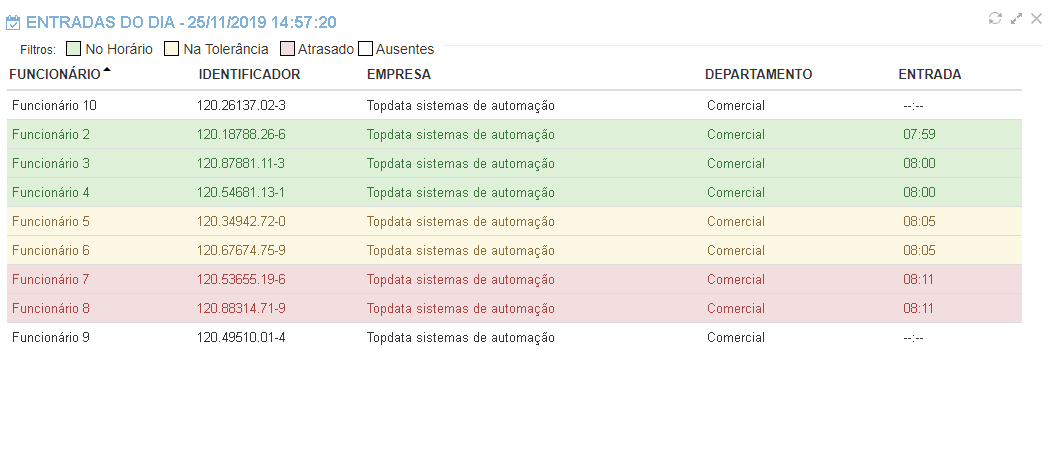Screen dimensions: 1055x460
Task: Close the Entradas do Dia panel
Action: [x=1036, y=18]
